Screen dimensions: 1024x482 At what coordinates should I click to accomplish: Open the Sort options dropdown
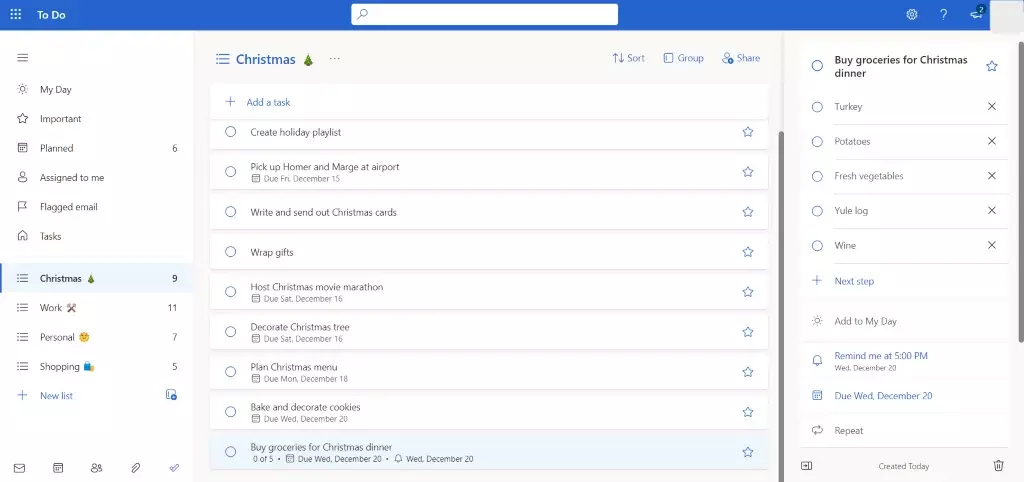(628, 58)
